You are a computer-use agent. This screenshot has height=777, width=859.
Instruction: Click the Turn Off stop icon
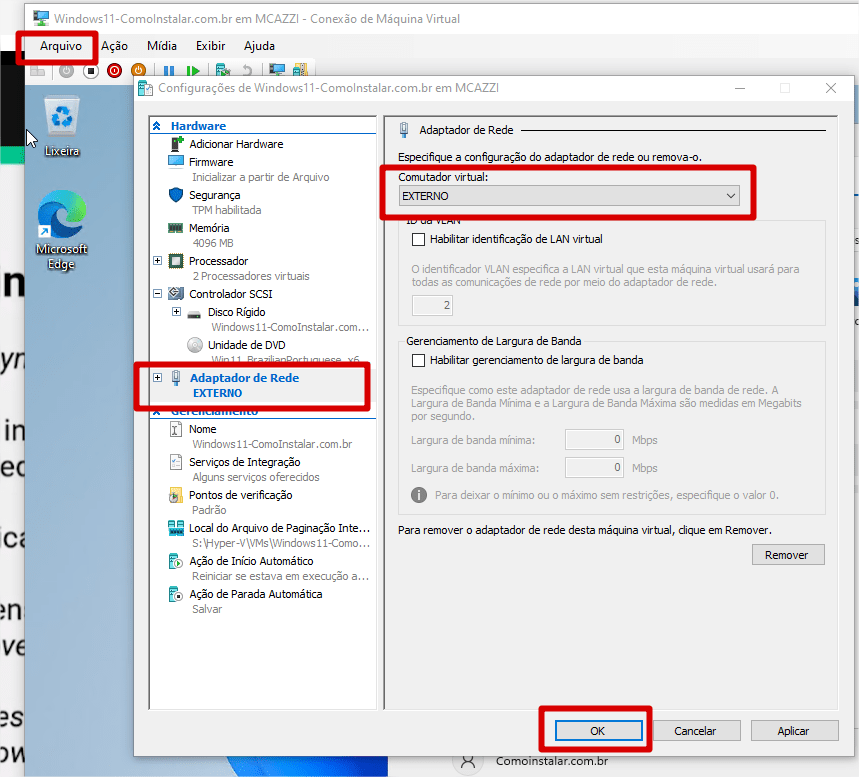[x=91, y=71]
